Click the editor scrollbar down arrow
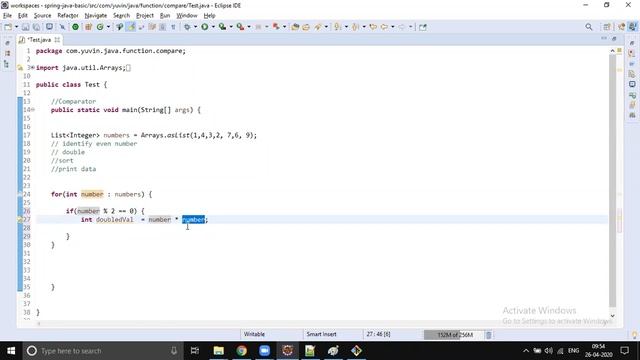The width and height of the screenshot is (640, 360). pos(612,316)
